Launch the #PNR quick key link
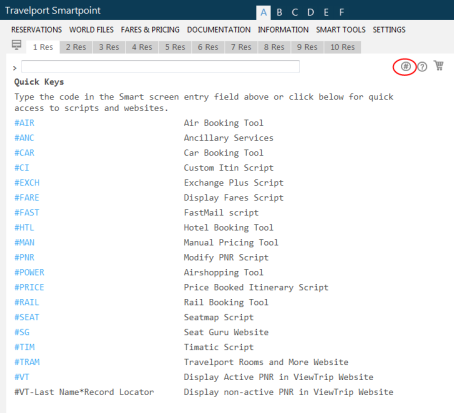The image size is (454, 413). (24, 257)
